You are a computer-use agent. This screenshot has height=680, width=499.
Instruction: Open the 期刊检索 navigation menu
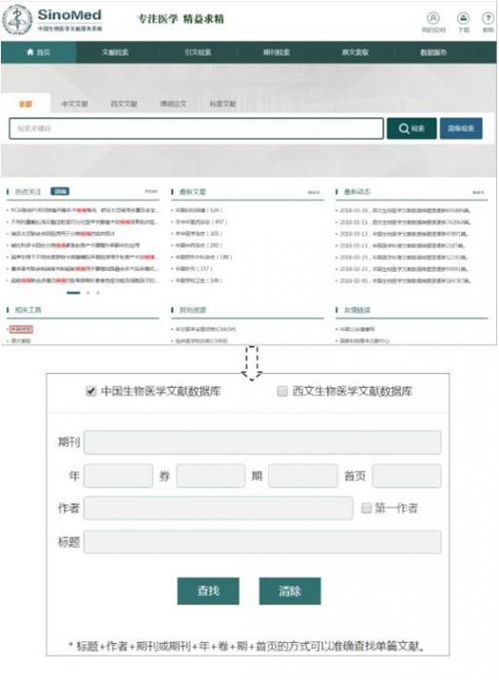coord(276,52)
